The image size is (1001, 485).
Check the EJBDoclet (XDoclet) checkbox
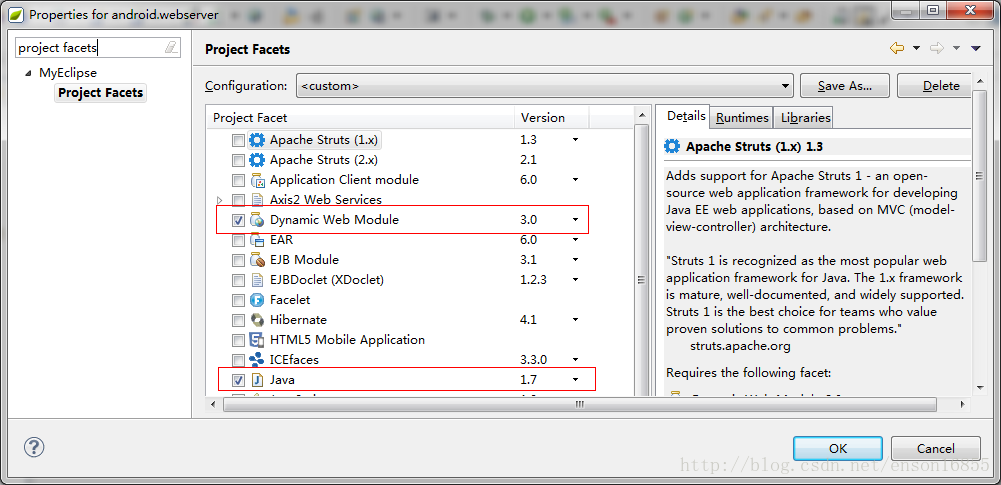[x=238, y=280]
